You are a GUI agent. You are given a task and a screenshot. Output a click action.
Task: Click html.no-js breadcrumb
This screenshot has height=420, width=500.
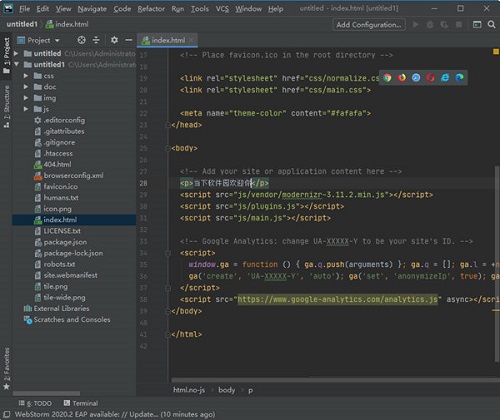coord(189,390)
